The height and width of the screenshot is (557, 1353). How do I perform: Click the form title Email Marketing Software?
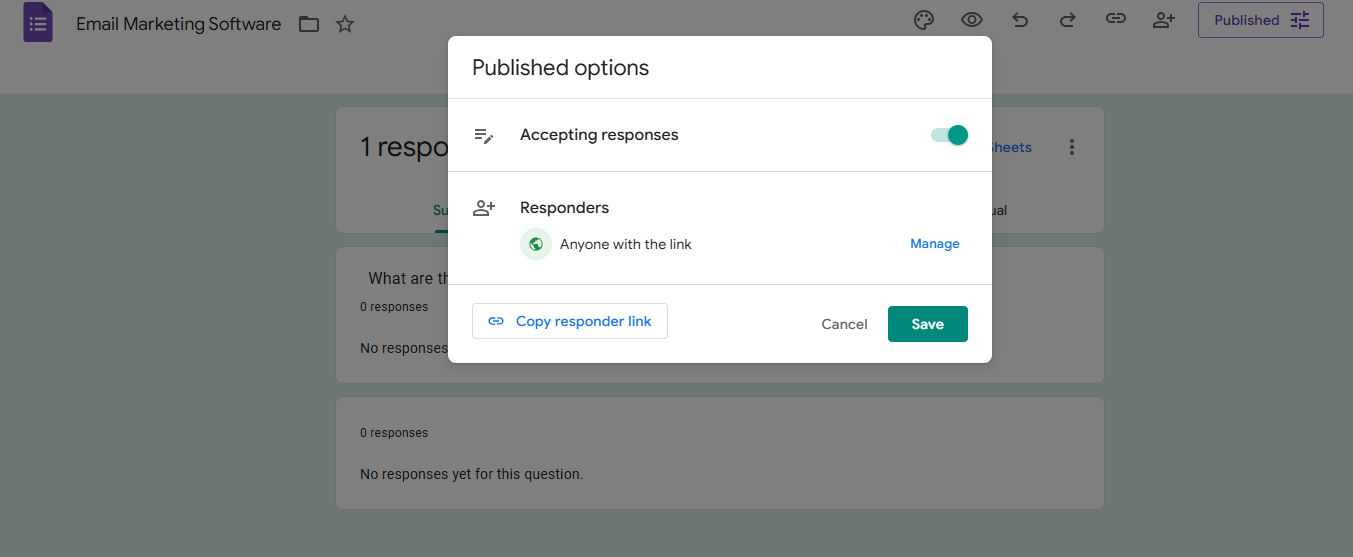[x=179, y=24]
